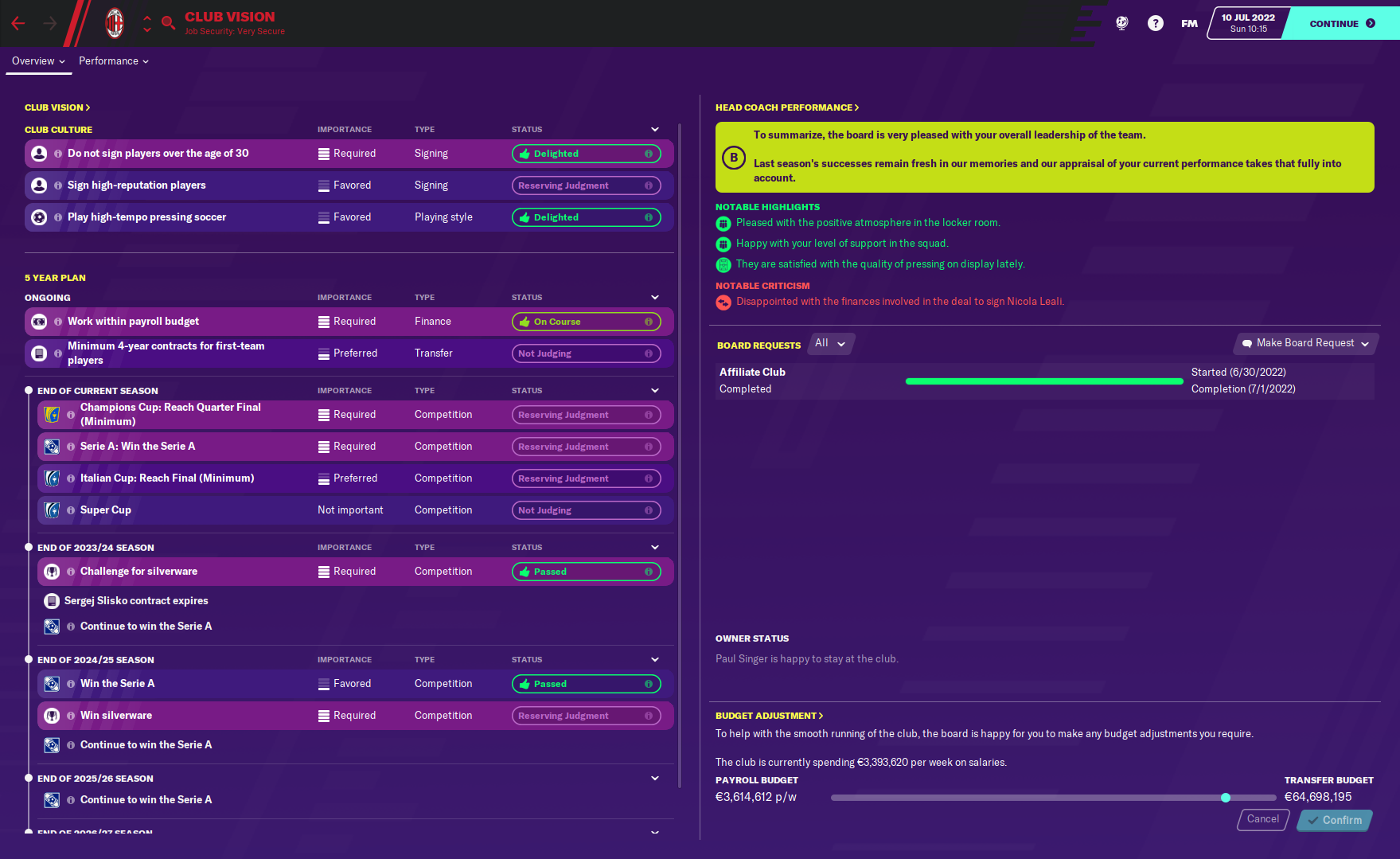This screenshot has height=859, width=1400.
Task: Open the Head Coach Performance link
Action: (x=786, y=107)
